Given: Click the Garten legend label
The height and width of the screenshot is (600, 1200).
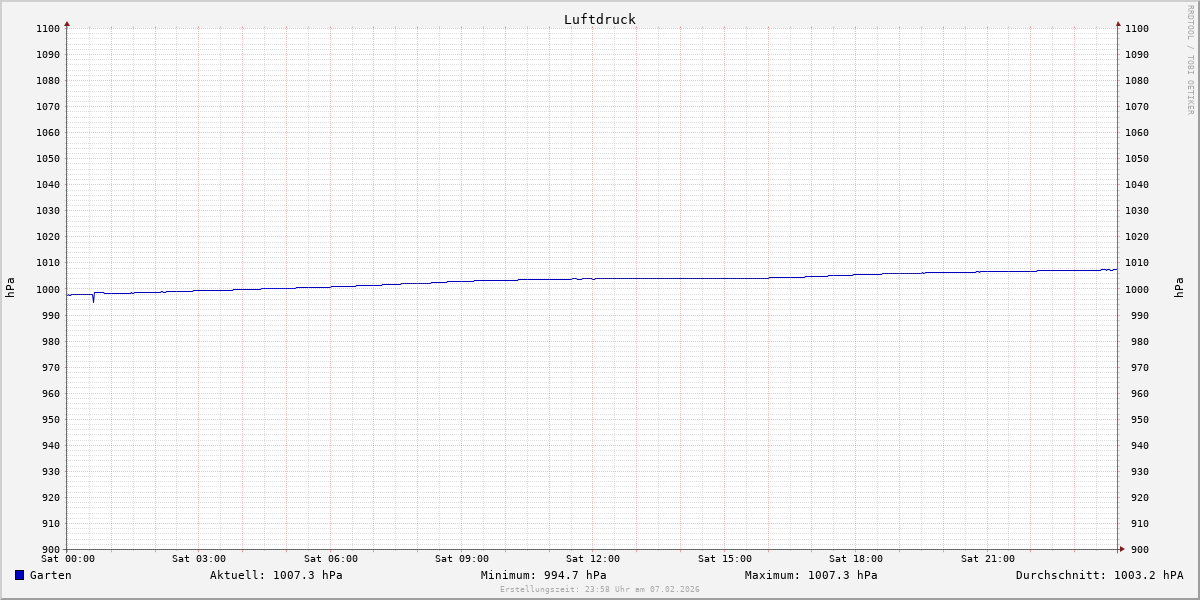Looking at the screenshot, I should point(50,575).
